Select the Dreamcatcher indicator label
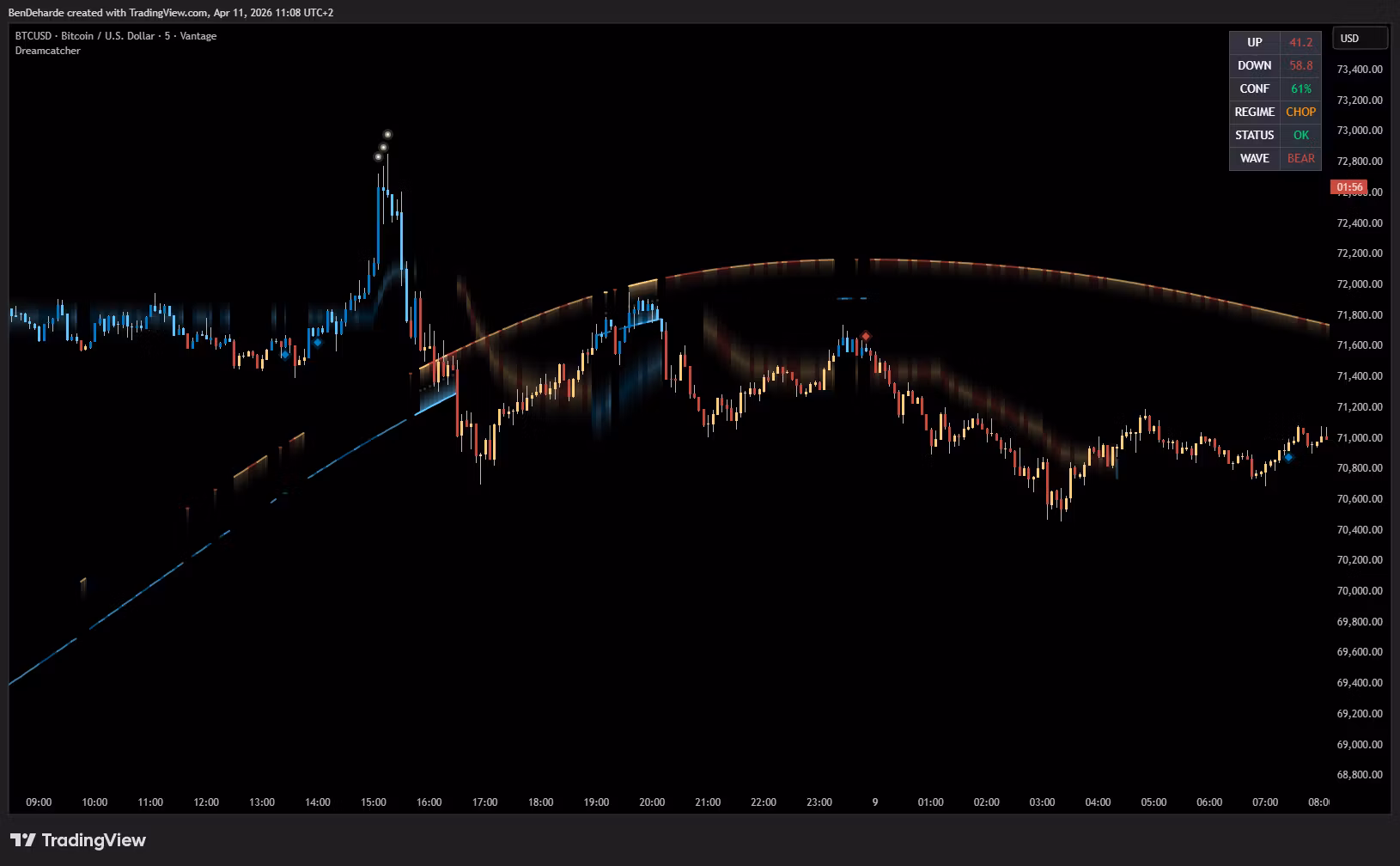 tap(48, 51)
